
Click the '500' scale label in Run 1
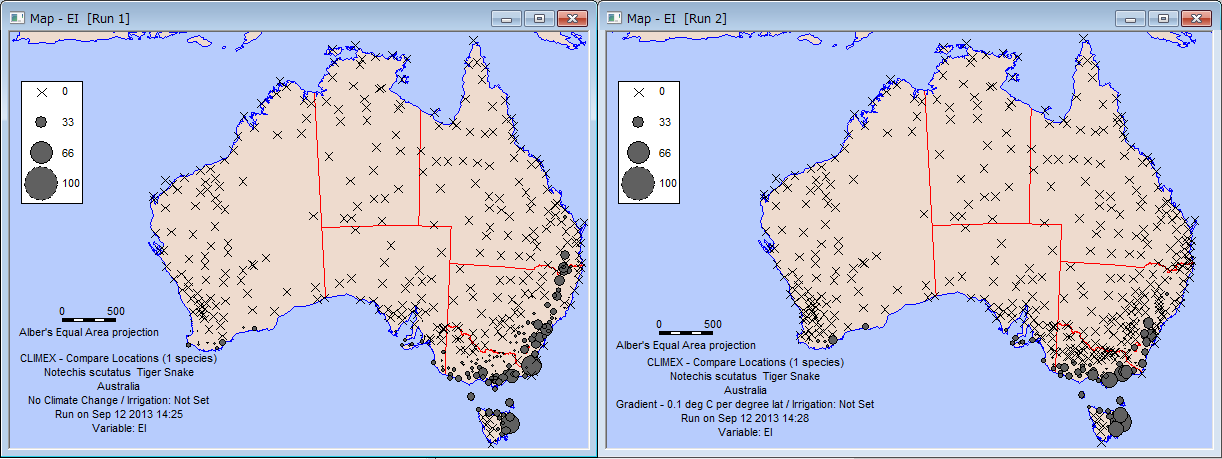115,311
